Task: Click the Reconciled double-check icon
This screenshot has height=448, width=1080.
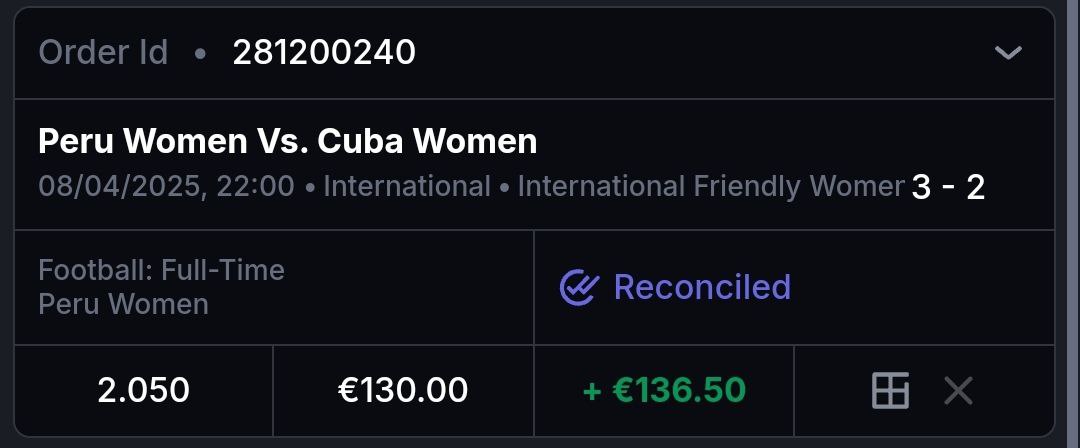Action: 579,288
